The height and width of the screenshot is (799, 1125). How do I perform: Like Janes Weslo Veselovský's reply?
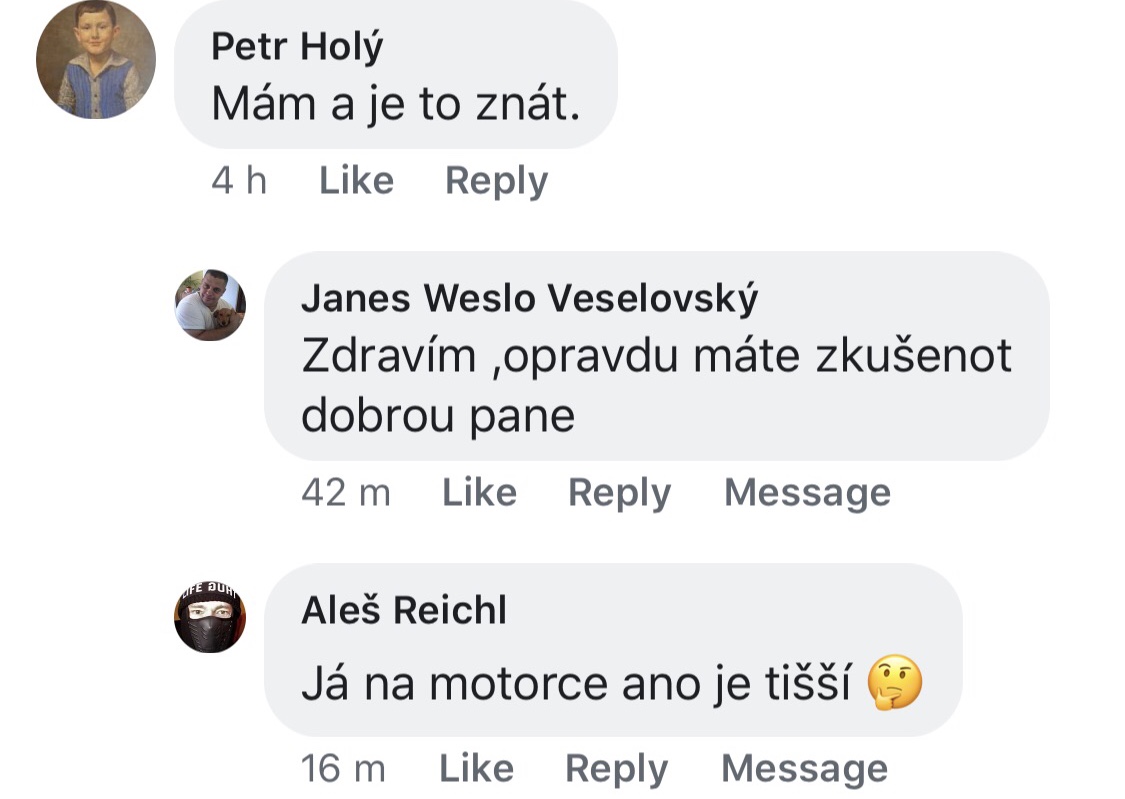(479, 493)
